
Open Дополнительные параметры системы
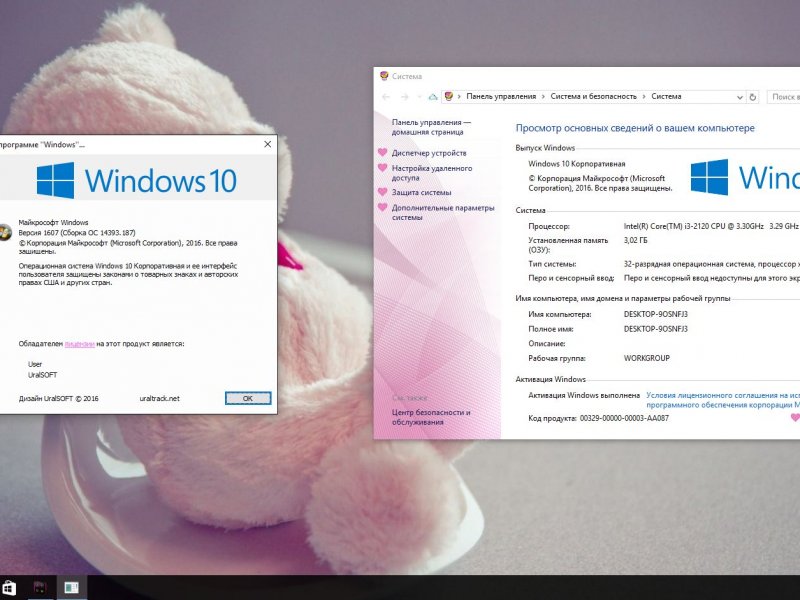443,212
